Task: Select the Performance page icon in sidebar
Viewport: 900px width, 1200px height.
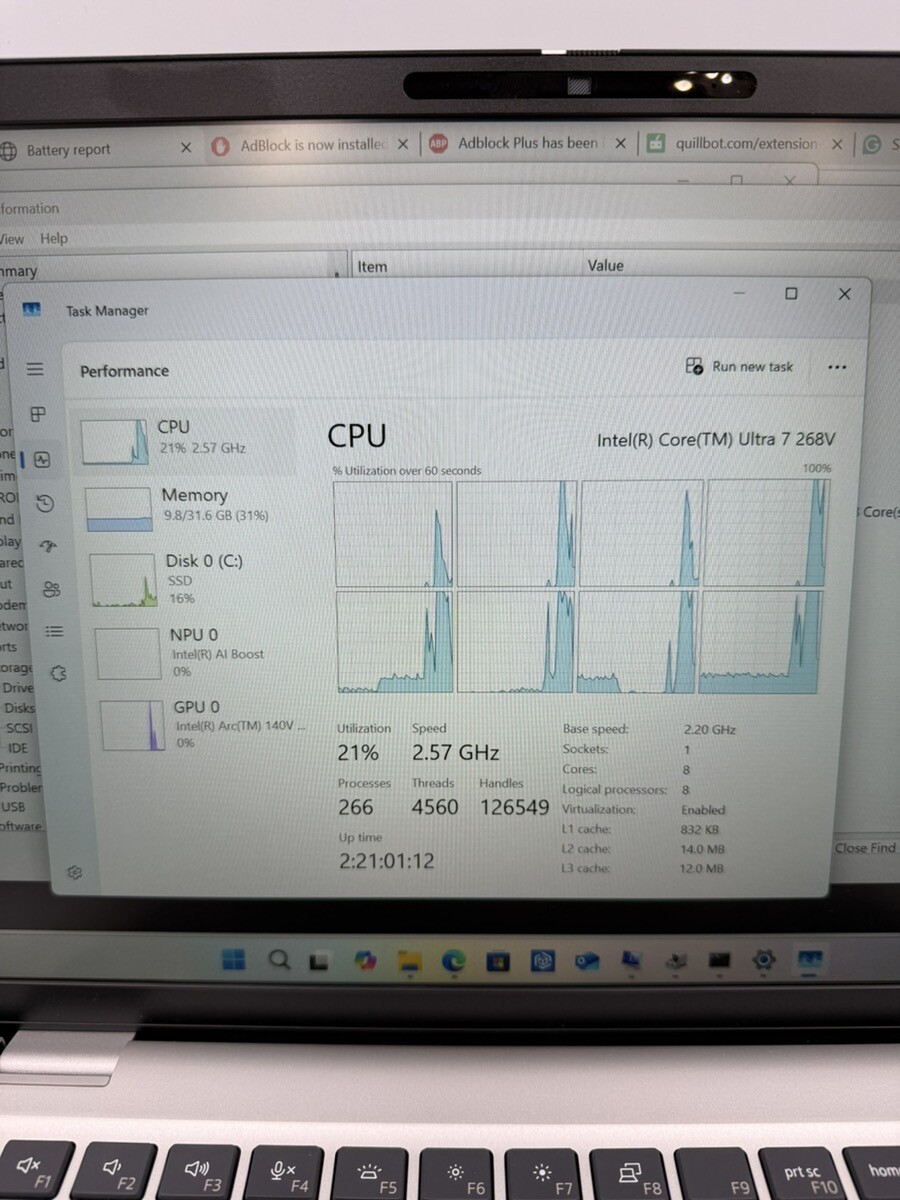Action: (x=41, y=460)
